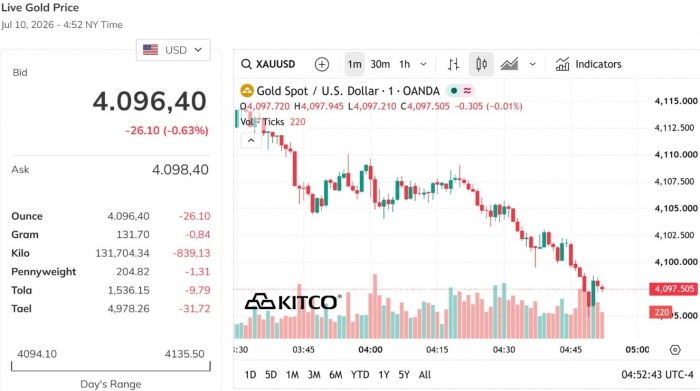Select the bar chart style icon

pos(453,64)
